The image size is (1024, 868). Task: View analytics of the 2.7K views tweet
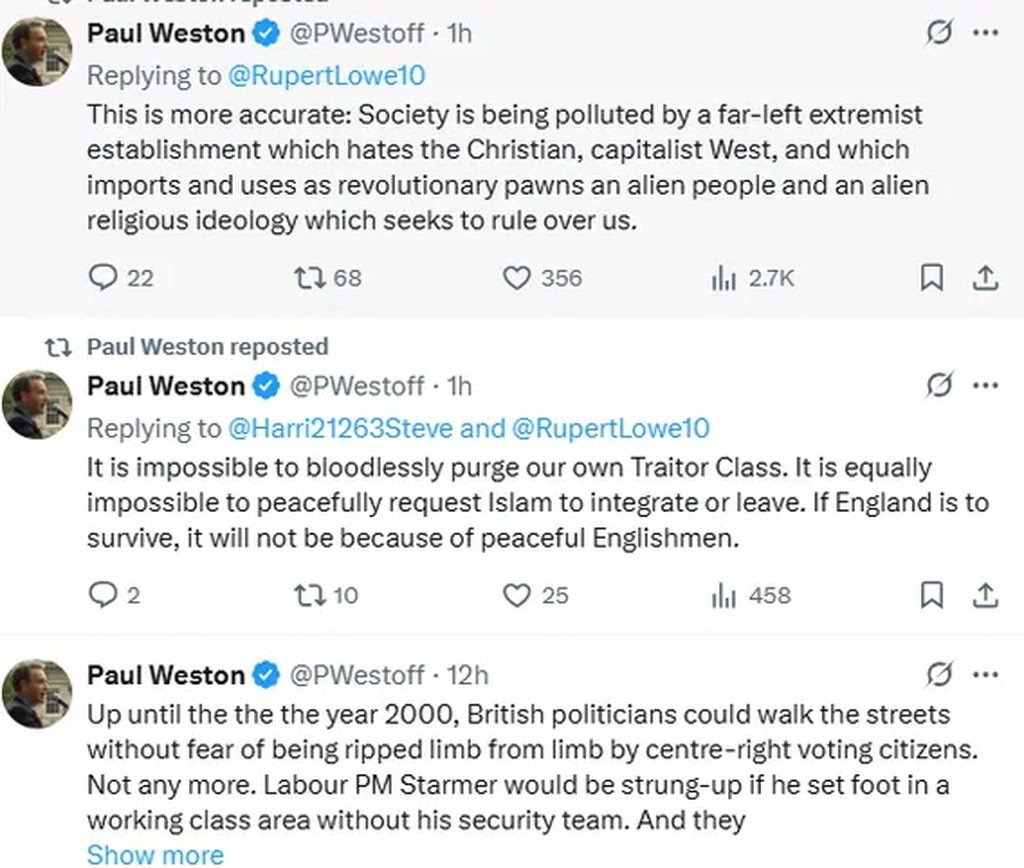coord(723,278)
